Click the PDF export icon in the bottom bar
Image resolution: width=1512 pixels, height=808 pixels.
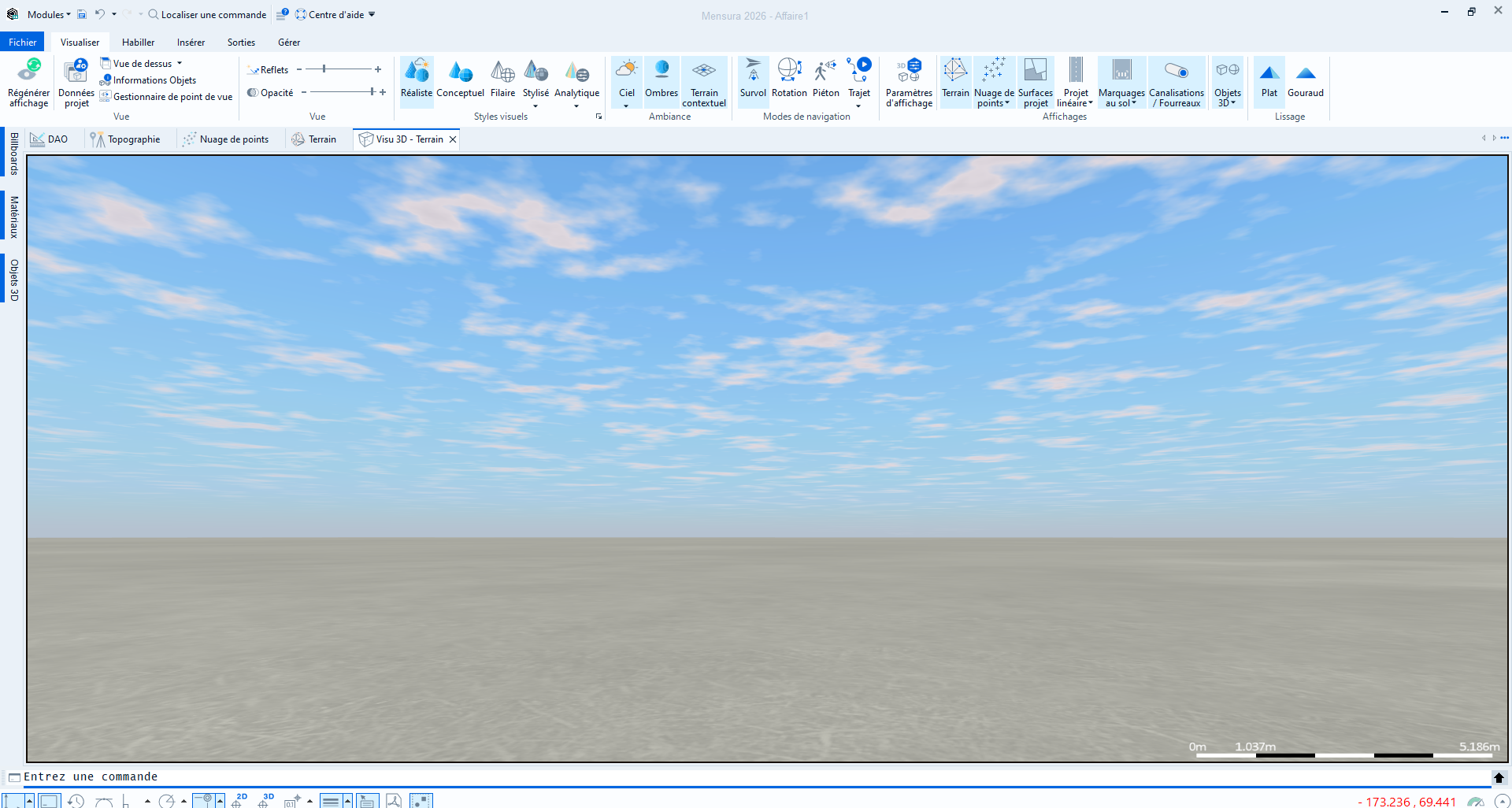pyautogui.click(x=394, y=801)
